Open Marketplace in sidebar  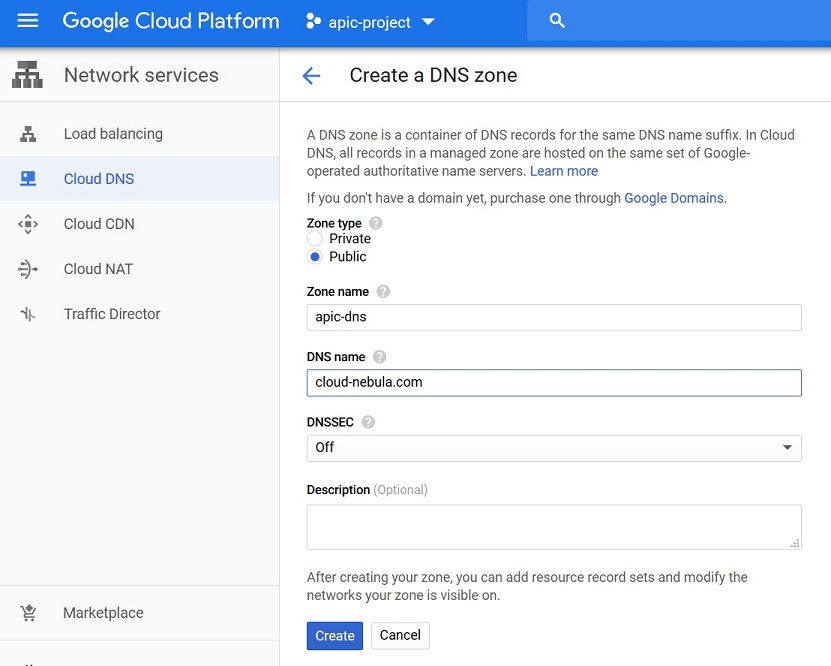139,613
